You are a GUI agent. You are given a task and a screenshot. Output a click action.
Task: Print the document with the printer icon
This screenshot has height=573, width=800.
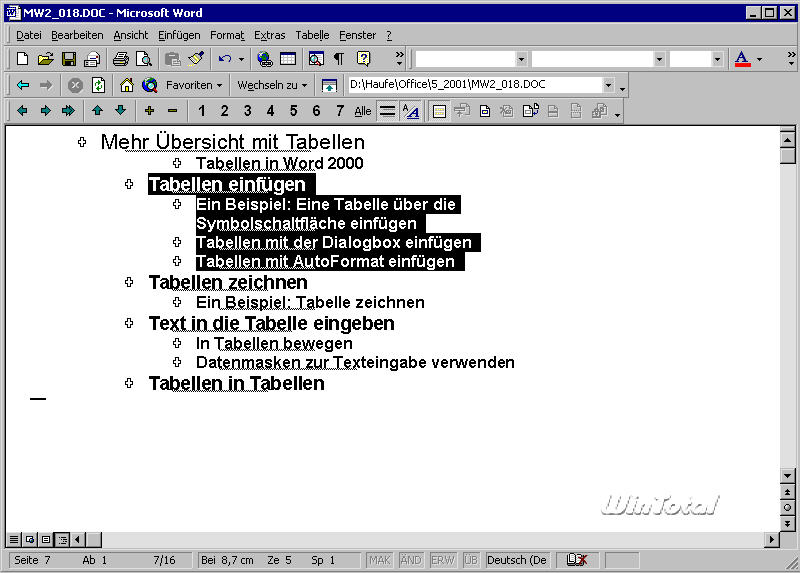tap(120, 59)
